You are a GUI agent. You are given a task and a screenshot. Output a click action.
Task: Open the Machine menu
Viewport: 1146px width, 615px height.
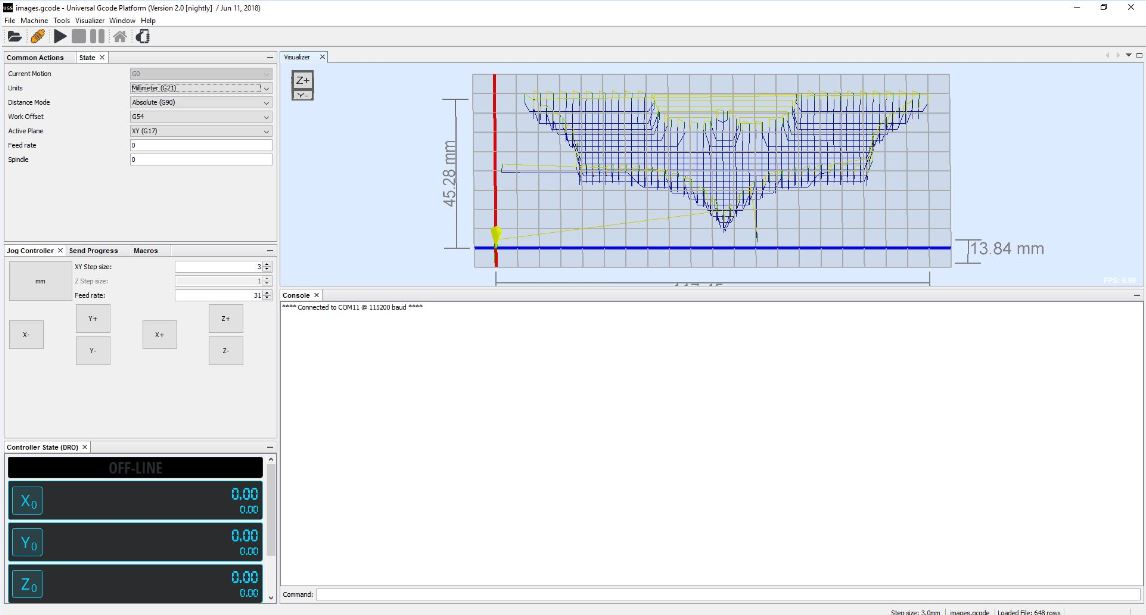pos(34,20)
